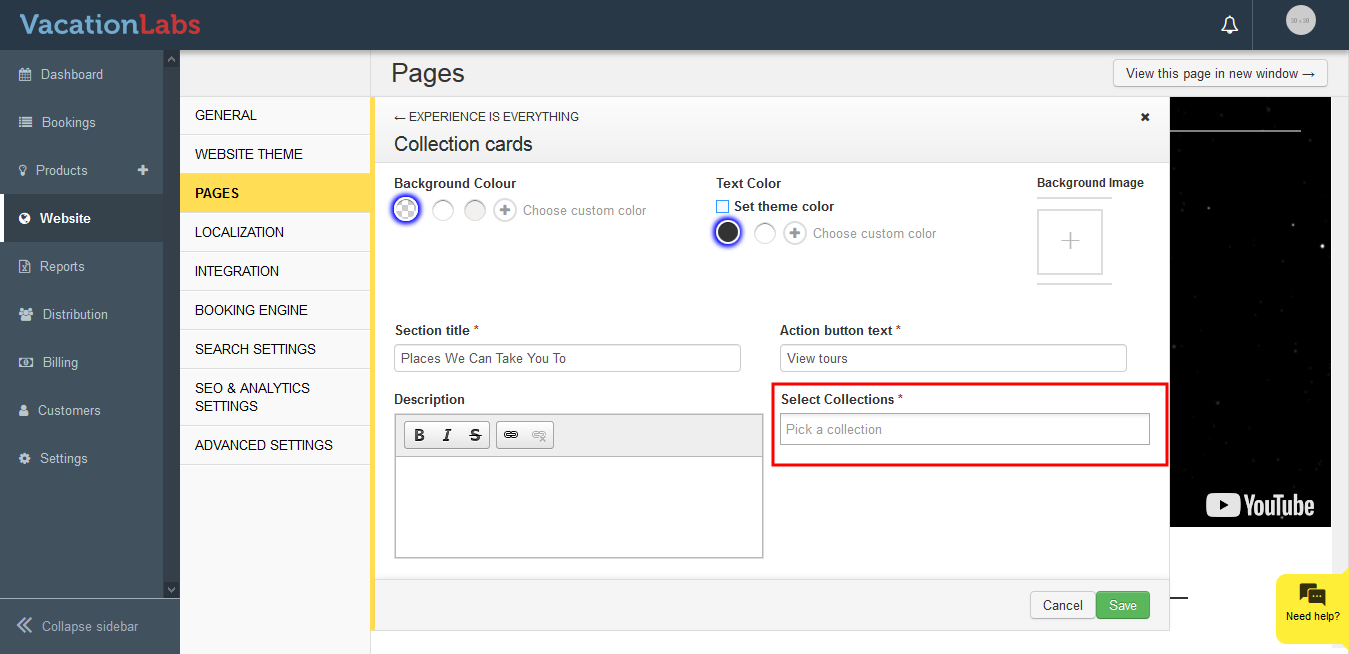Click View this page in new window
Image resolution: width=1349 pixels, height=654 pixels.
coord(1220,73)
